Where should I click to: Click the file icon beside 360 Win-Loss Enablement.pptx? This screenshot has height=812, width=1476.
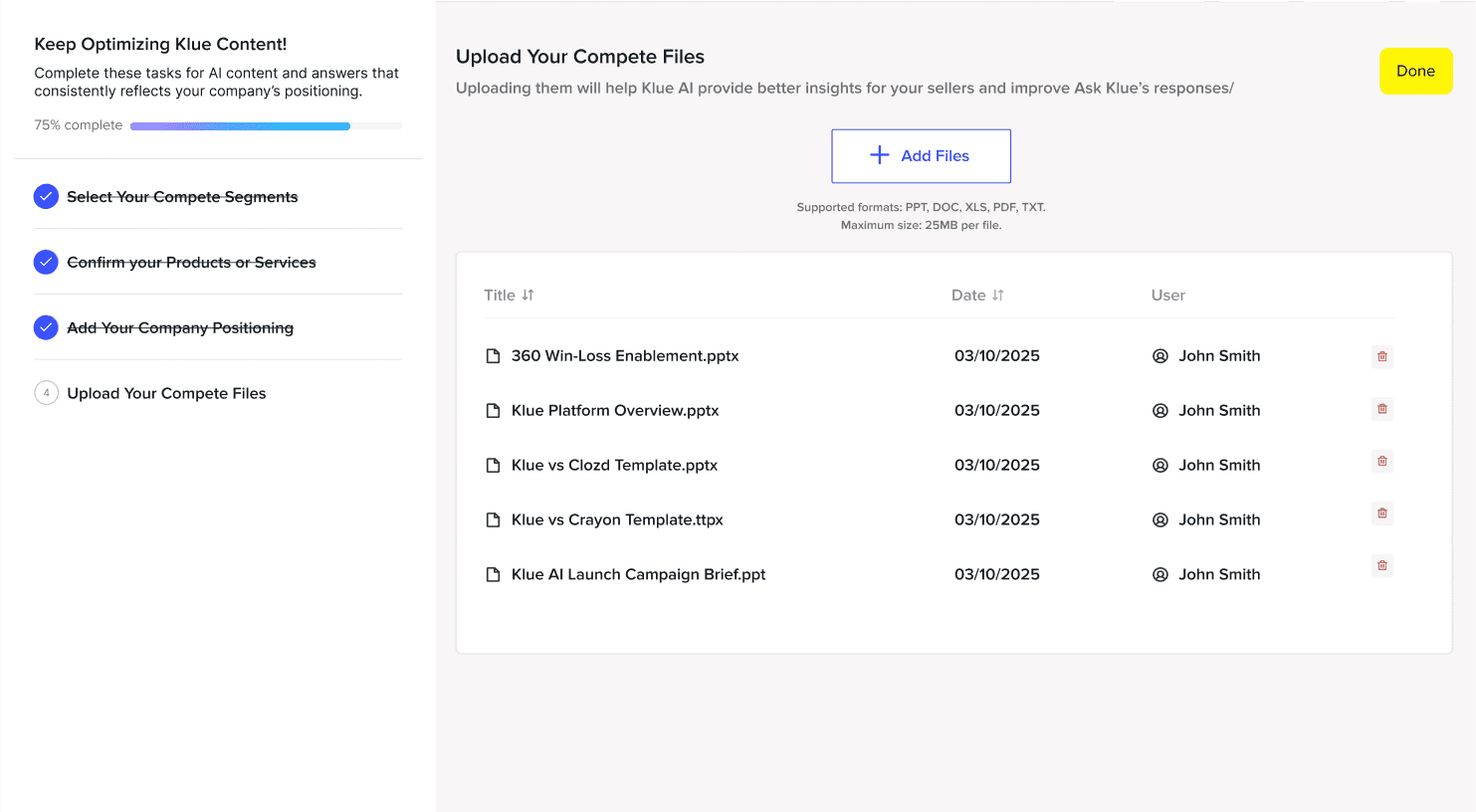pyautogui.click(x=493, y=356)
